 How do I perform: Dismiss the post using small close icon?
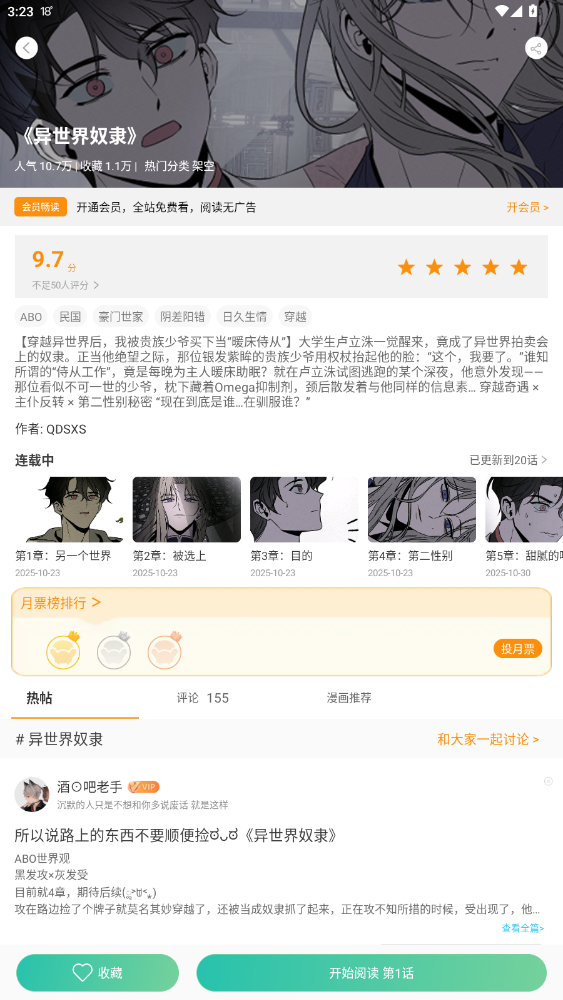pos(548,781)
